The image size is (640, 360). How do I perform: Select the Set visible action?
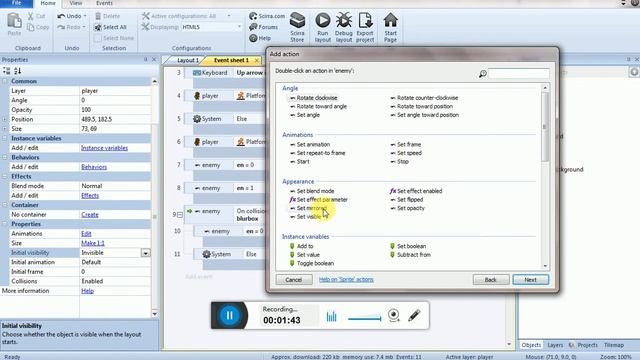pos(309,217)
